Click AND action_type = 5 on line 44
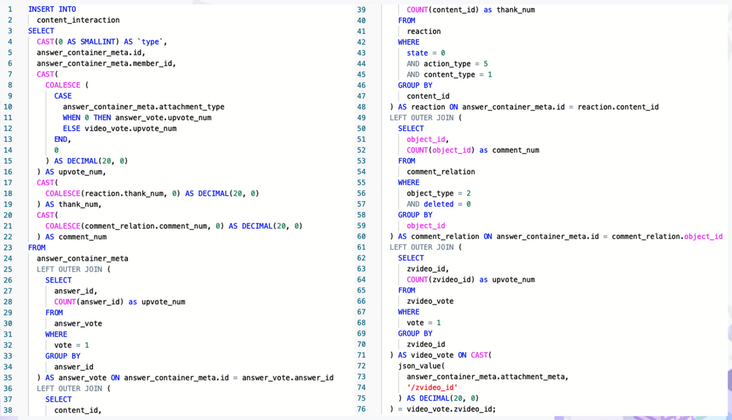Viewport: 732px width, 420px height. [x=447, y=63]
